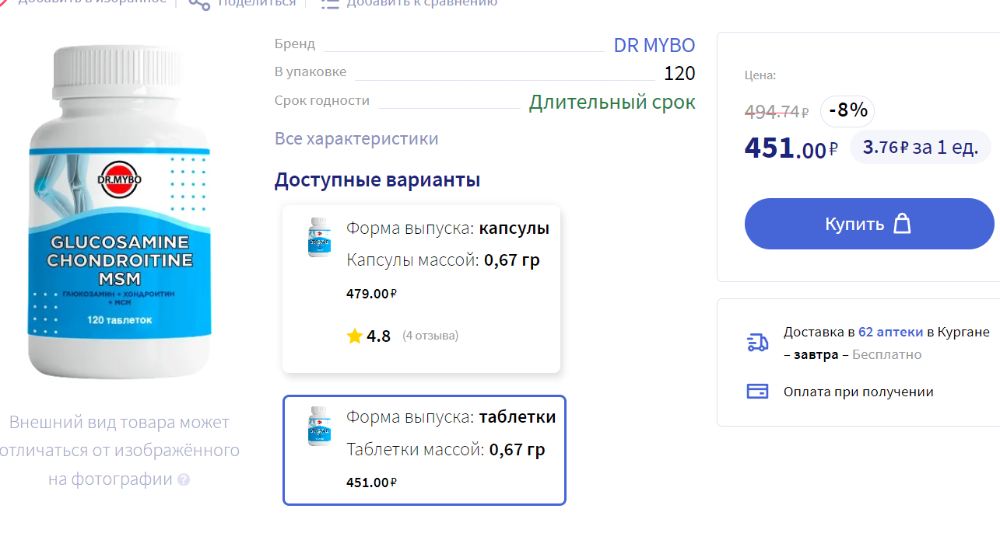This screenshot has height=540, width=1000.
Task: Click the share icon at top
Action: click(x=199, y=5)
